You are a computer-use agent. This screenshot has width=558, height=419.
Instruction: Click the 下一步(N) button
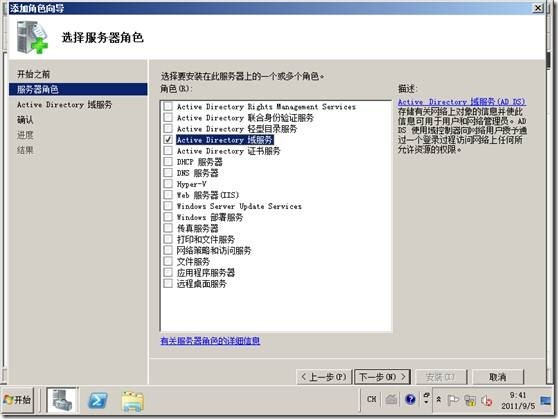383,377
